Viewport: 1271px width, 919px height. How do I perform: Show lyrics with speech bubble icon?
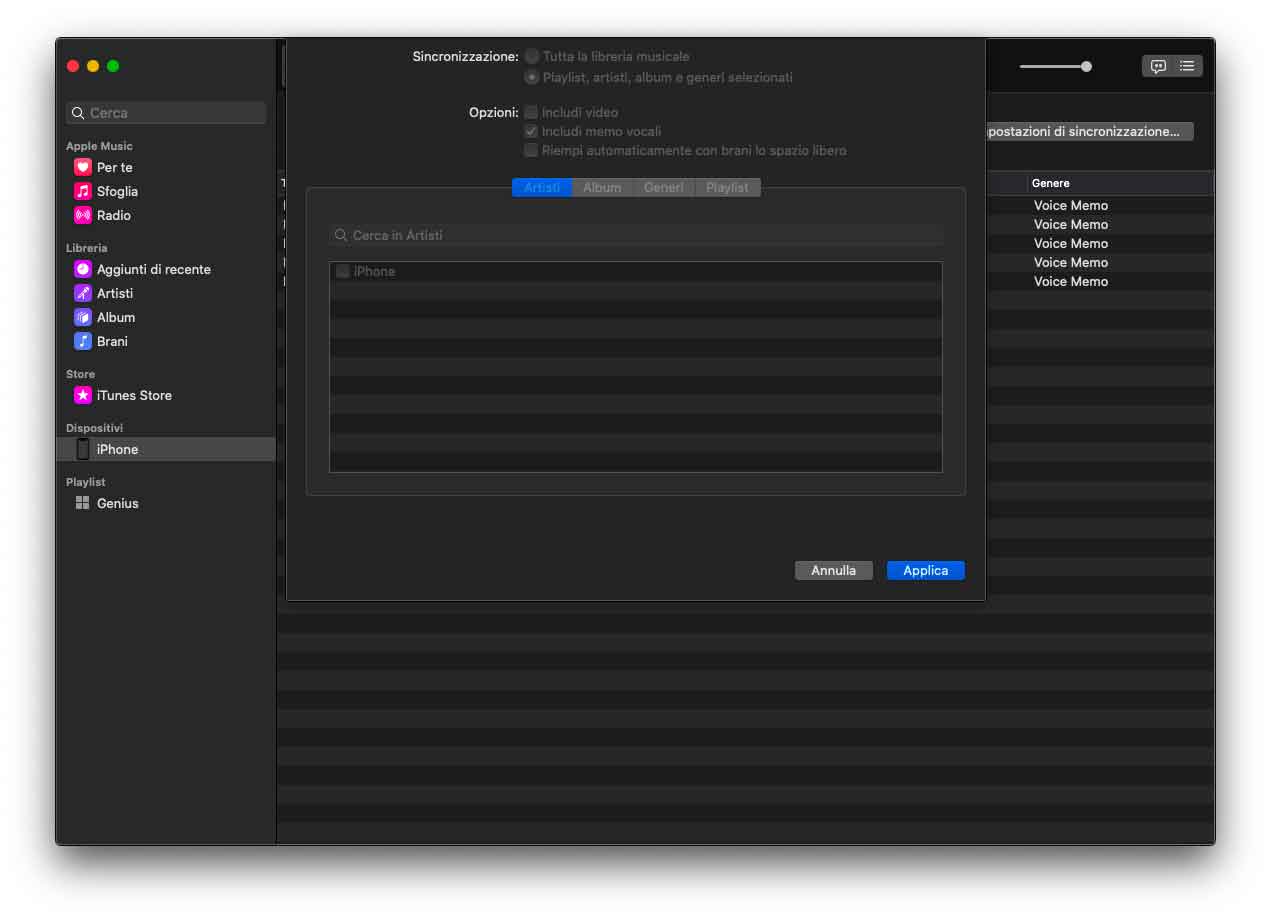[x=1158, y=66]
